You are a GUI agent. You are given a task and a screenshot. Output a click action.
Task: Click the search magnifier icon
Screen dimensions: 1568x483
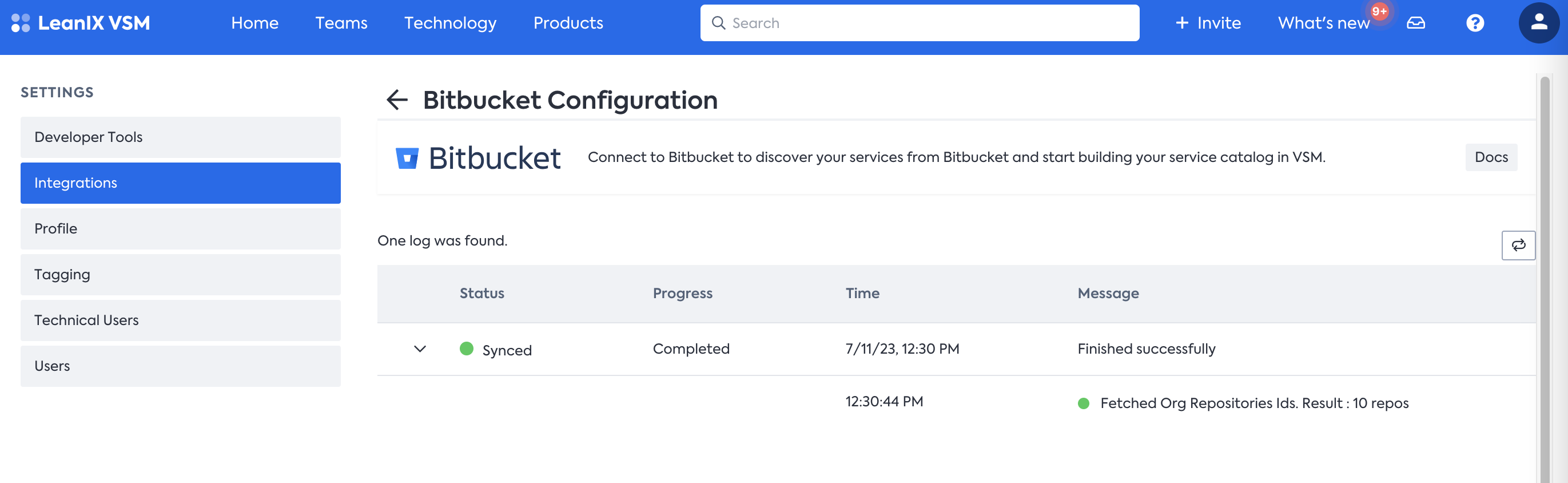[718, 23]
